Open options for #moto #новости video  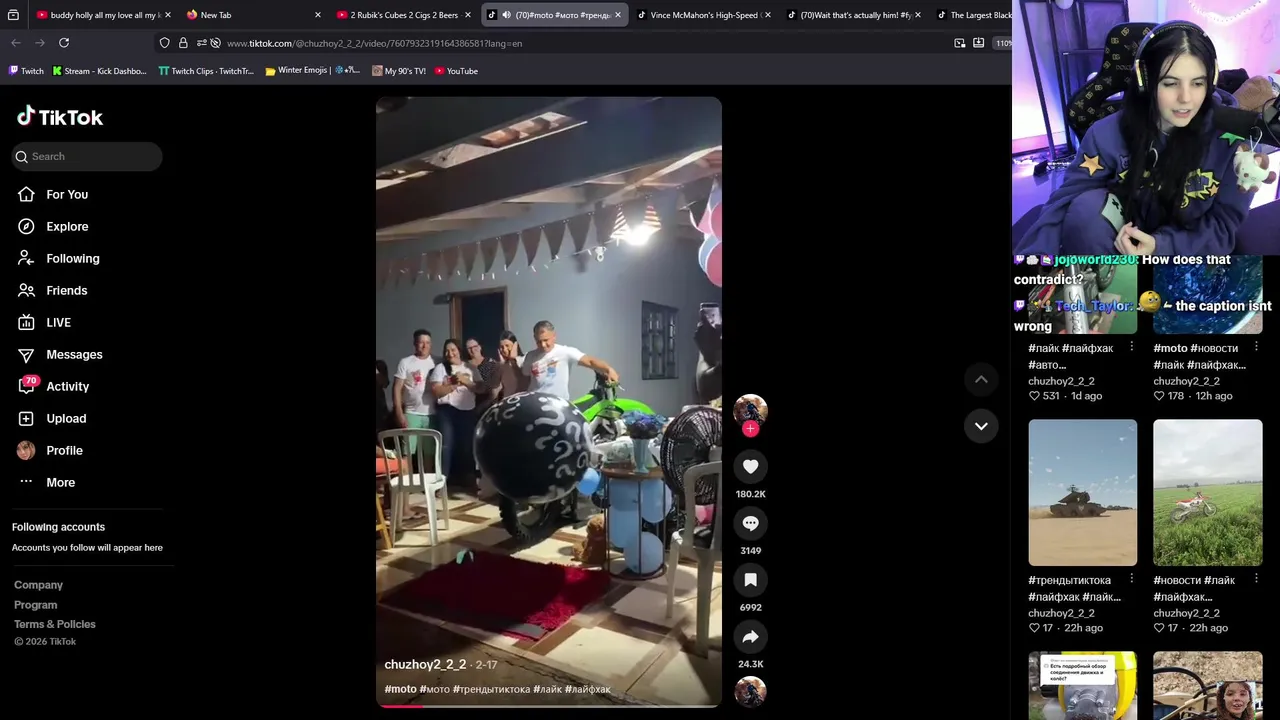point(1256,347)
